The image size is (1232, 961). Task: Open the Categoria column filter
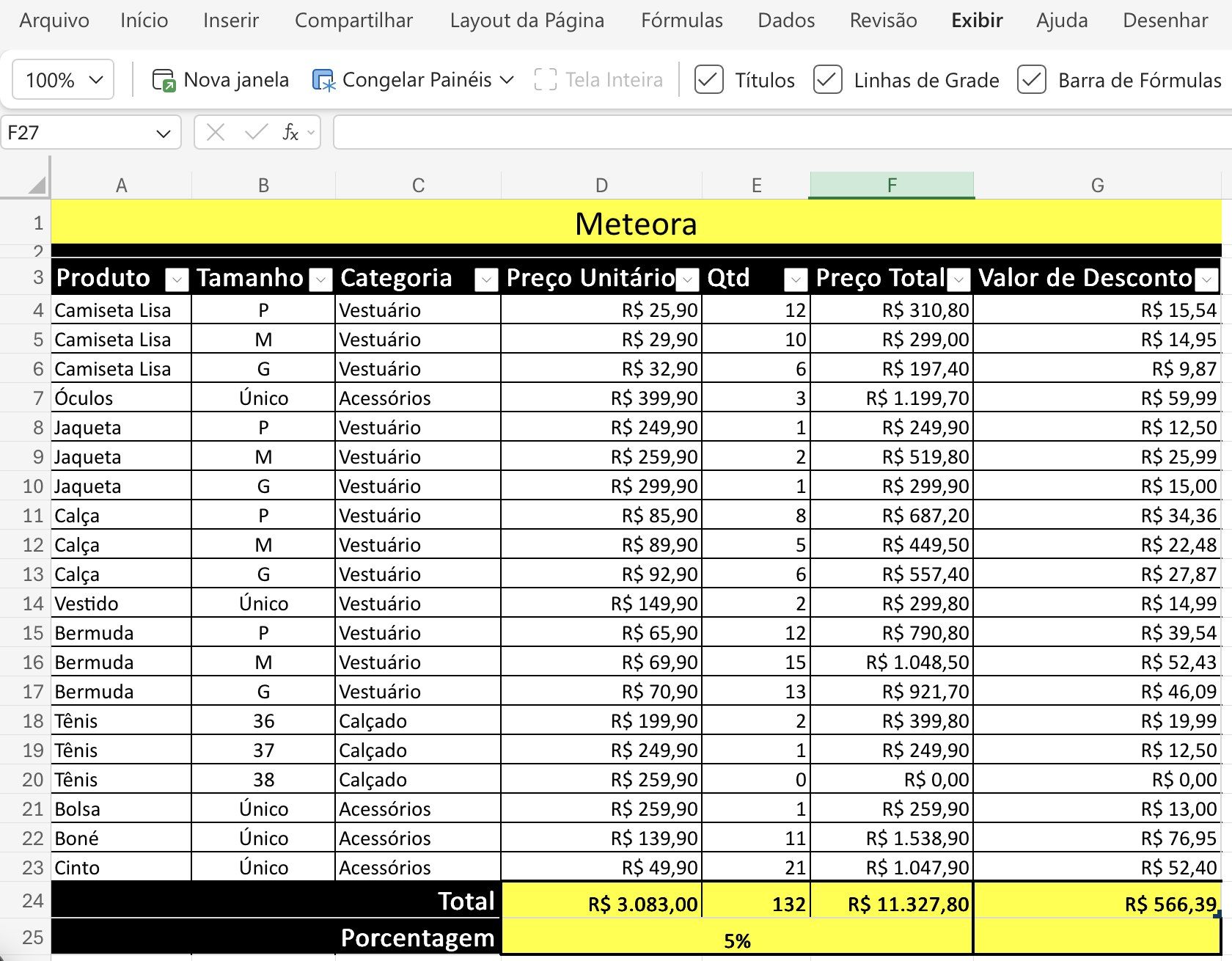(486, 279)
